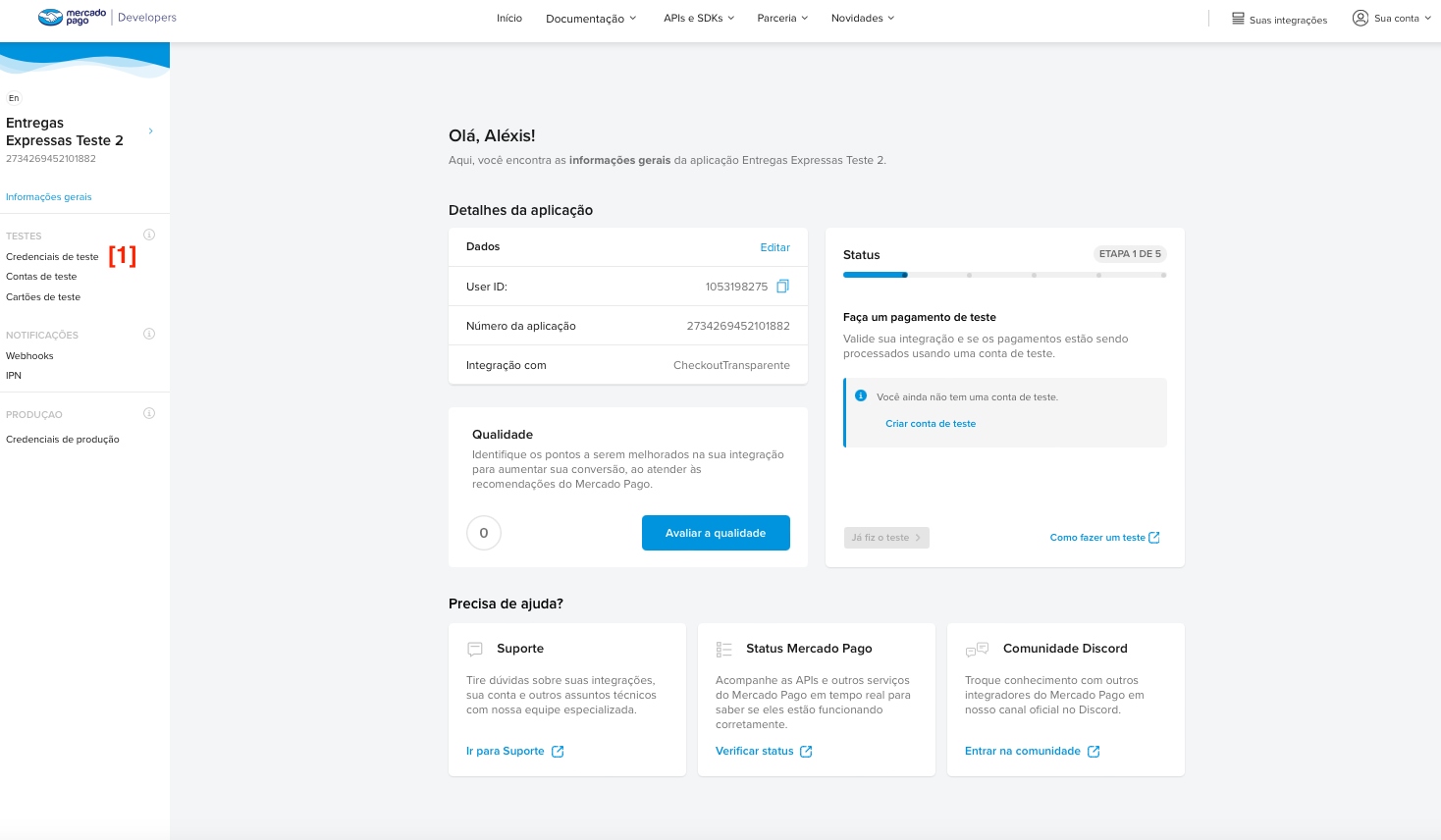Open the APIs e SDKs dropdown

[x=699, y=19]
